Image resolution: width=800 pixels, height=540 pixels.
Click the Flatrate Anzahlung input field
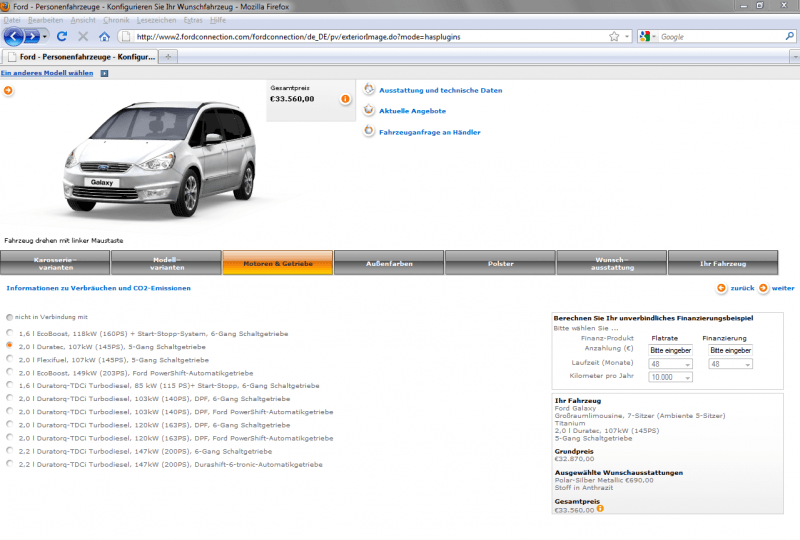pyautogui.click(x=670, y=351)
